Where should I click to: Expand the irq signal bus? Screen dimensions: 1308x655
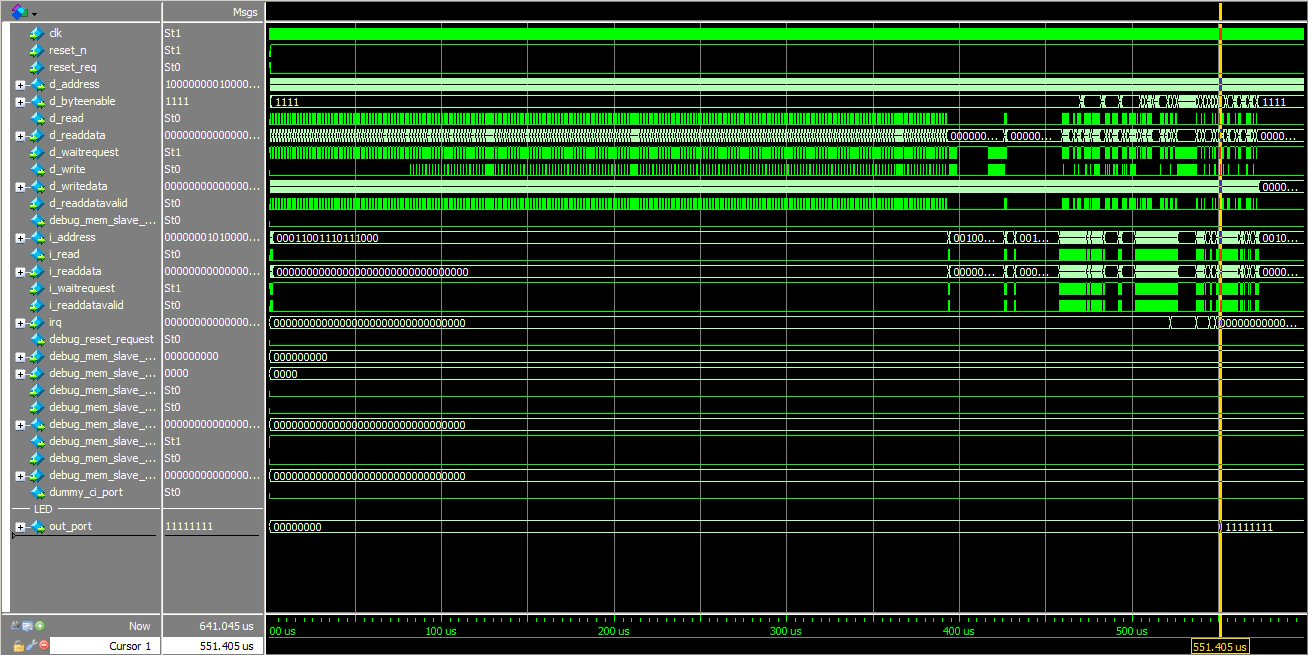click(20, 323)
